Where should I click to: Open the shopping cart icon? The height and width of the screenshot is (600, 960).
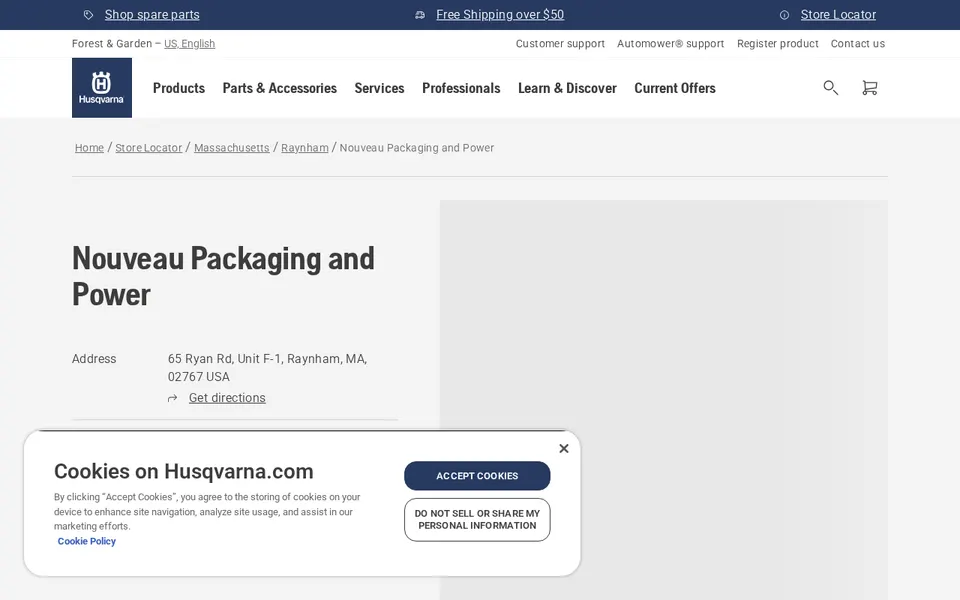pos(869,88)
